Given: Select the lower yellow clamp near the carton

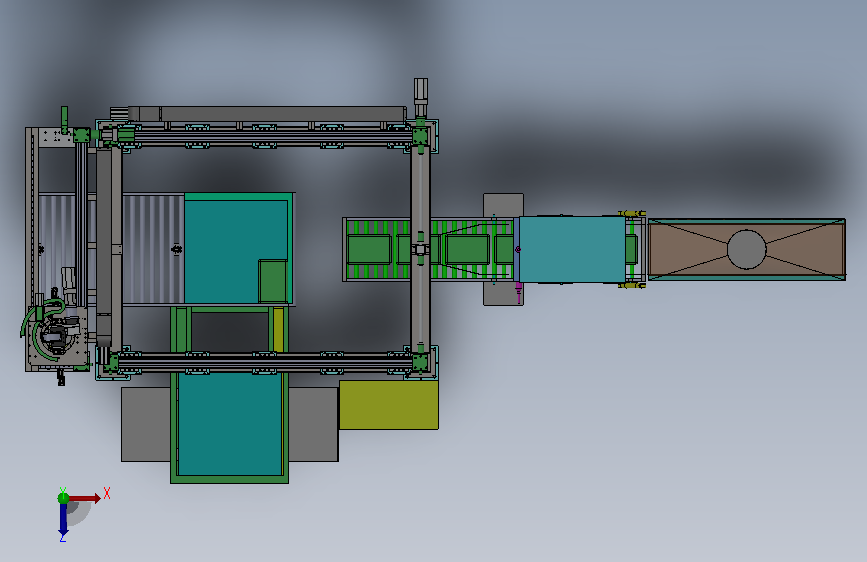Looking at the screenshot, I should click(x=632, y=285).
